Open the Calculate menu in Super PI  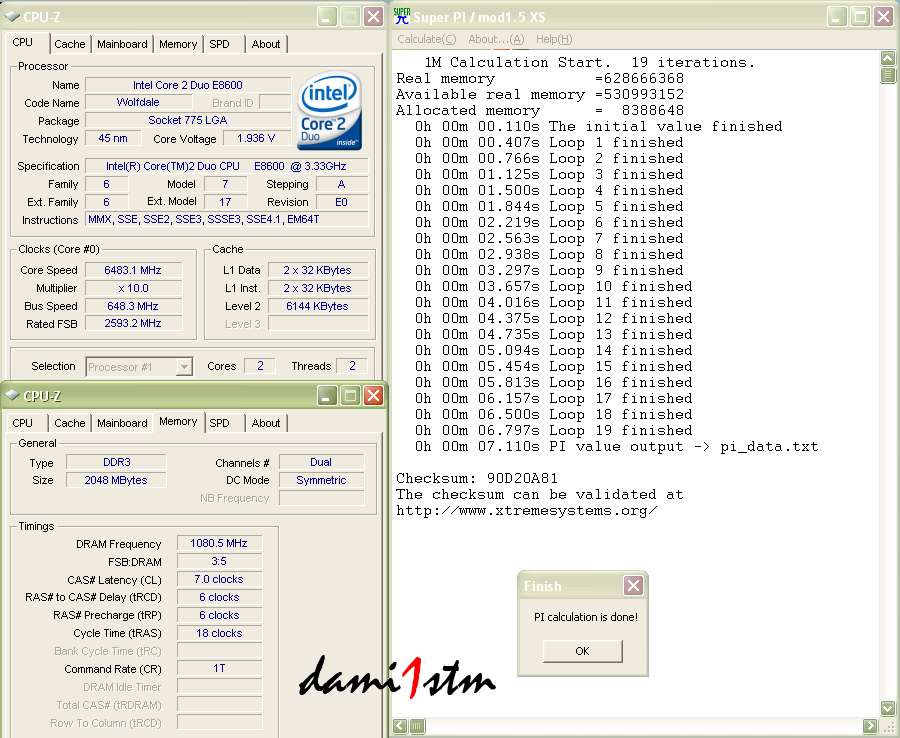pyautogui.click(x=426, y=39)
